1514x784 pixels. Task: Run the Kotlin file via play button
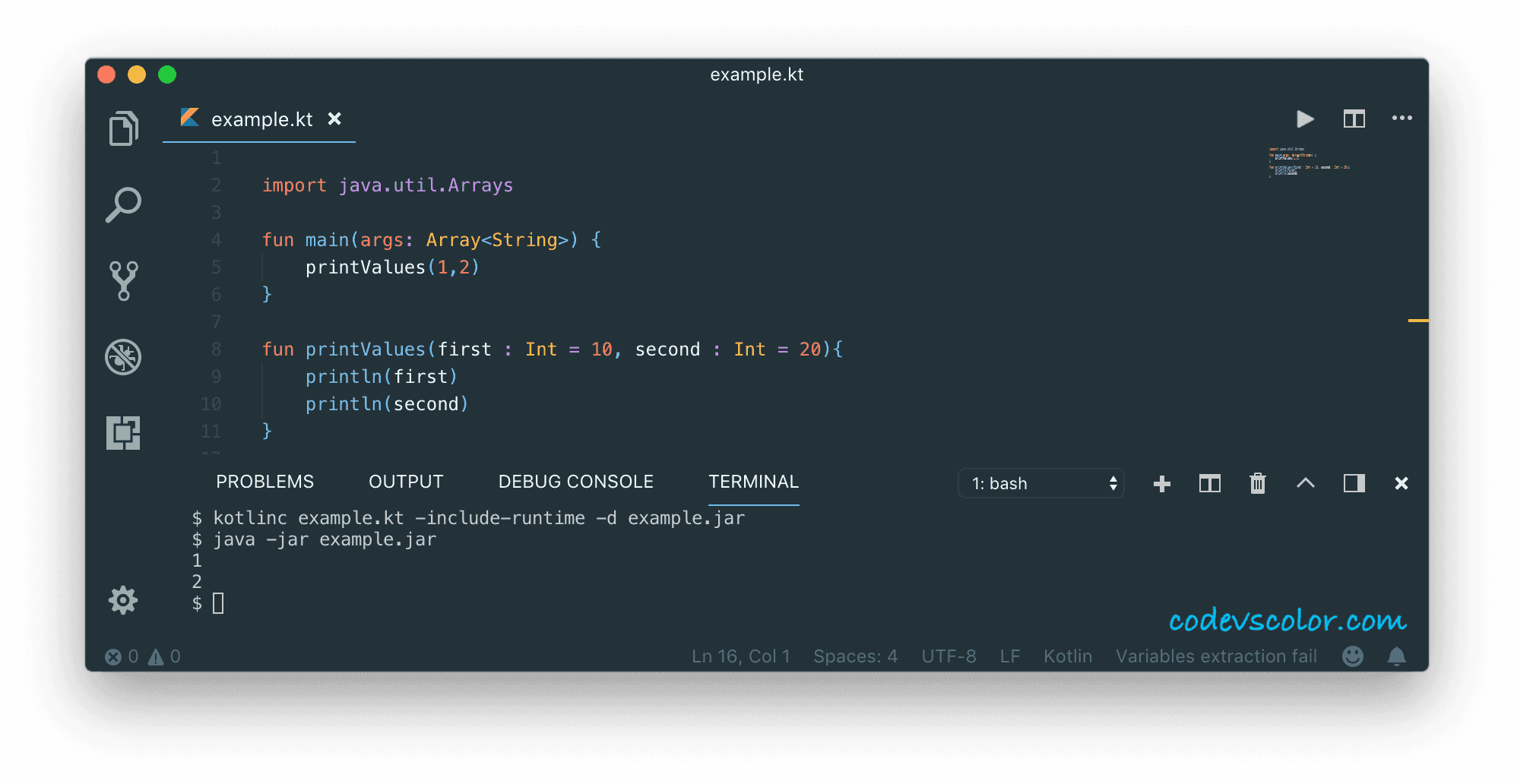click(1304, 119)
